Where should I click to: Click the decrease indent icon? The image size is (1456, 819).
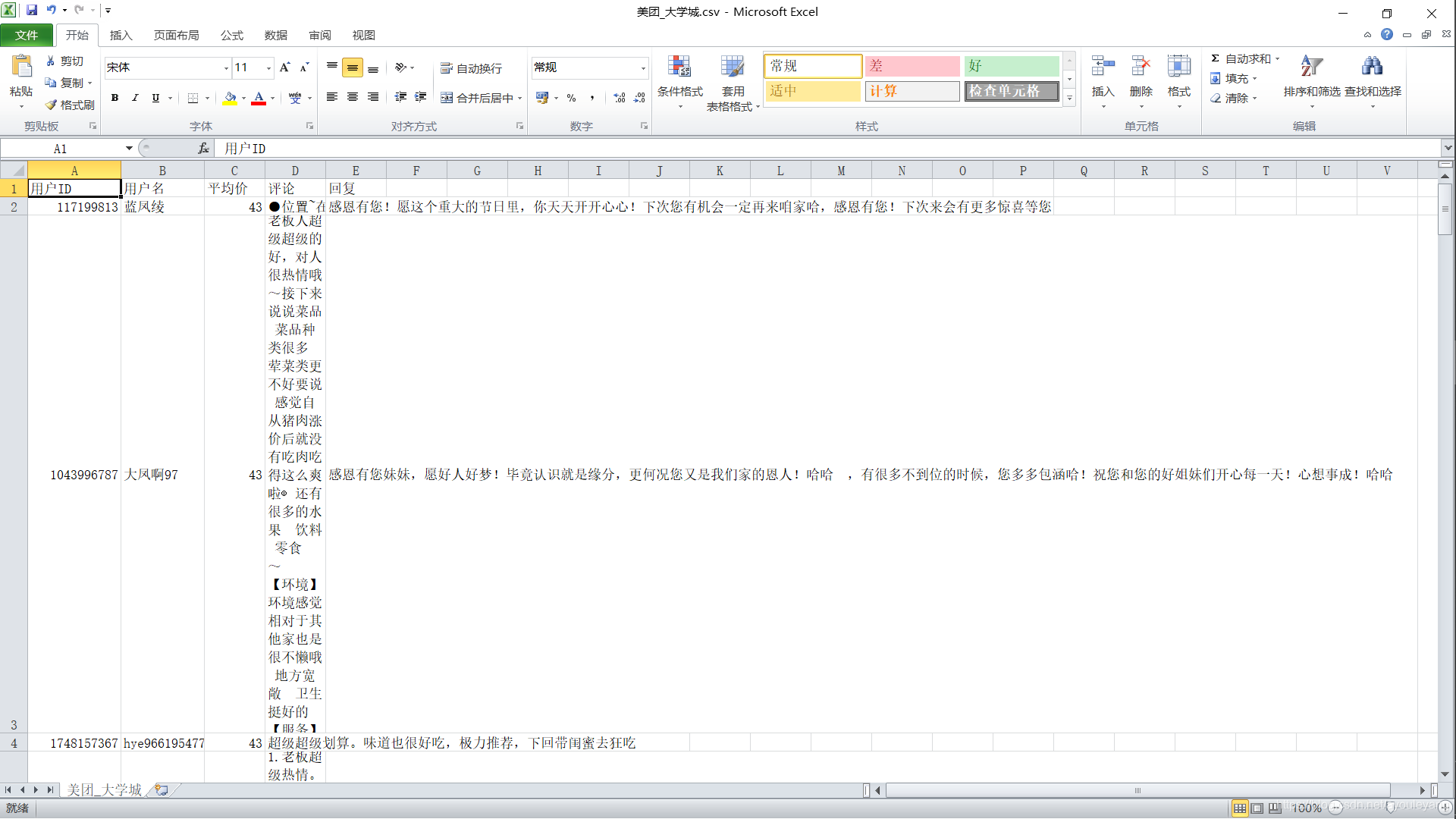400,97
